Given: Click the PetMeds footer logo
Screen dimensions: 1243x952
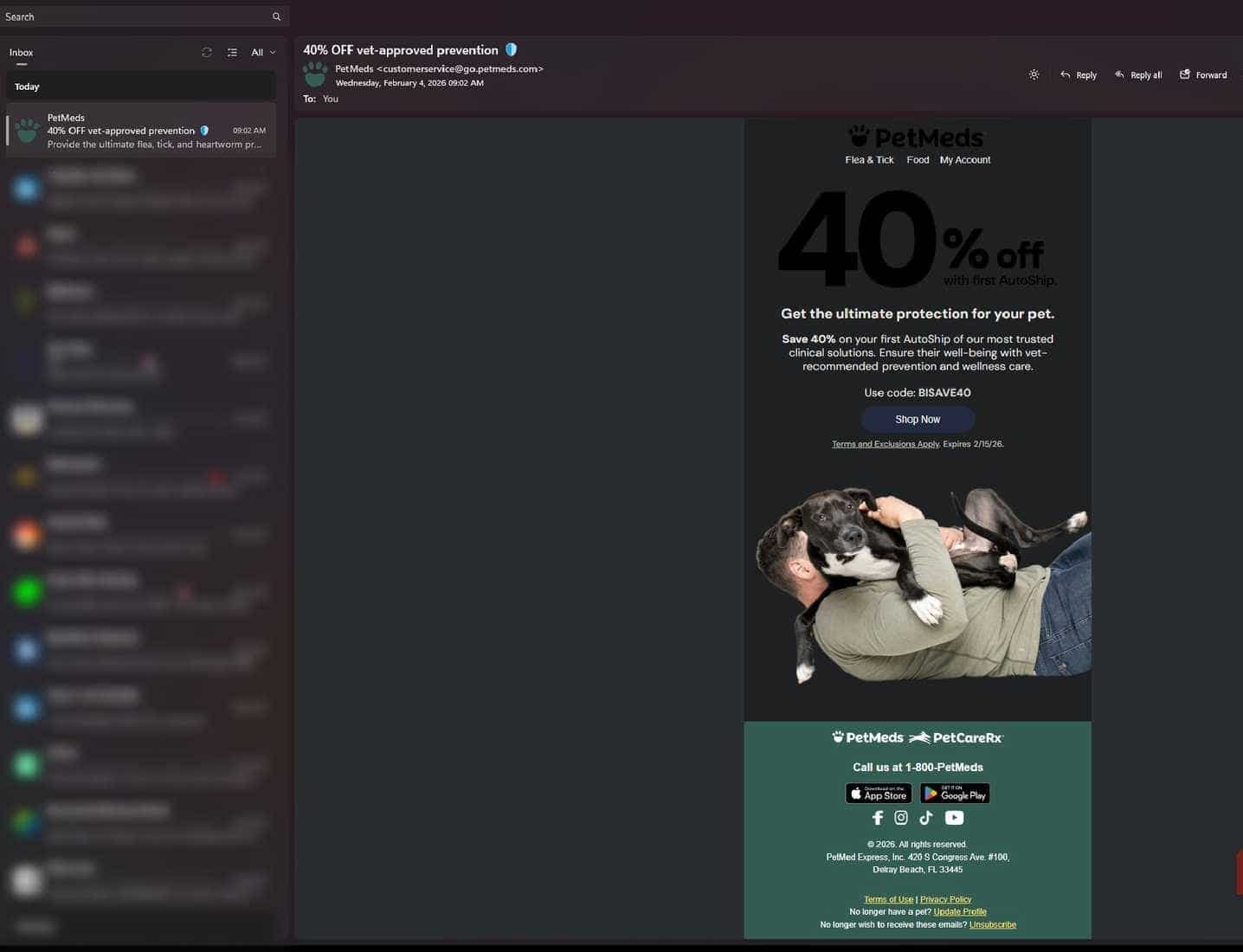Looking at the screenshot, I should pyautogui.click(x=867, y=737).
